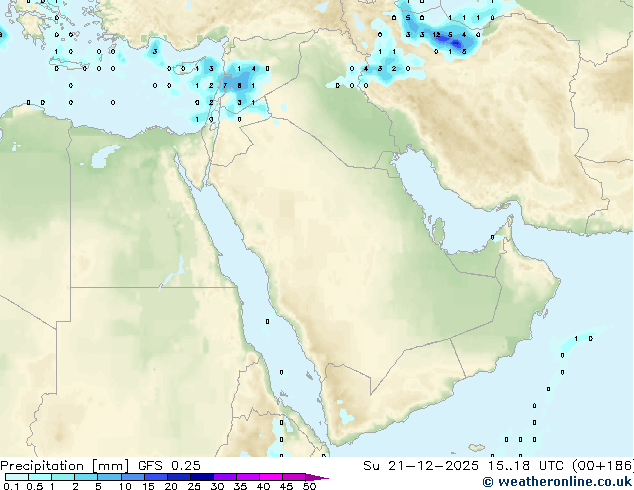Click the 45–50 mm legend color box
The width and height of the screenshot is (634, 490).
[294, 477]
